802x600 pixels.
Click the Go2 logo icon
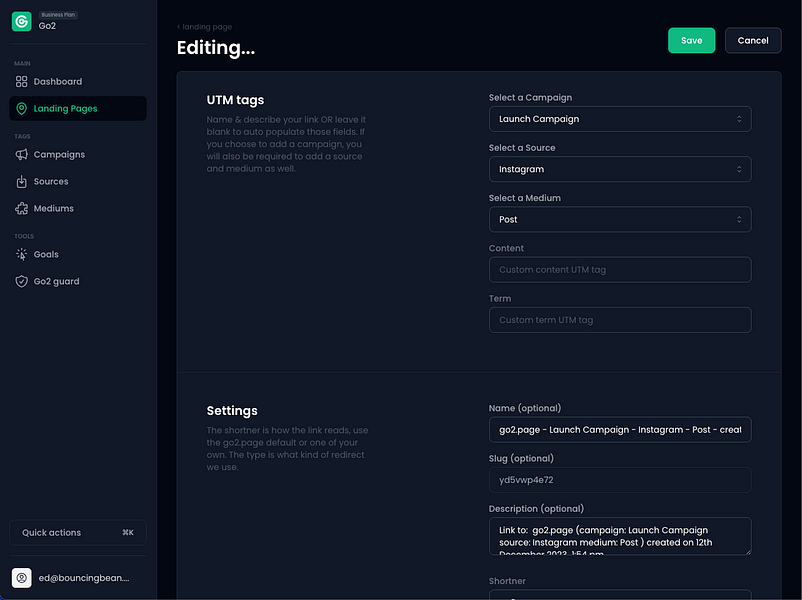pos(22,21)
